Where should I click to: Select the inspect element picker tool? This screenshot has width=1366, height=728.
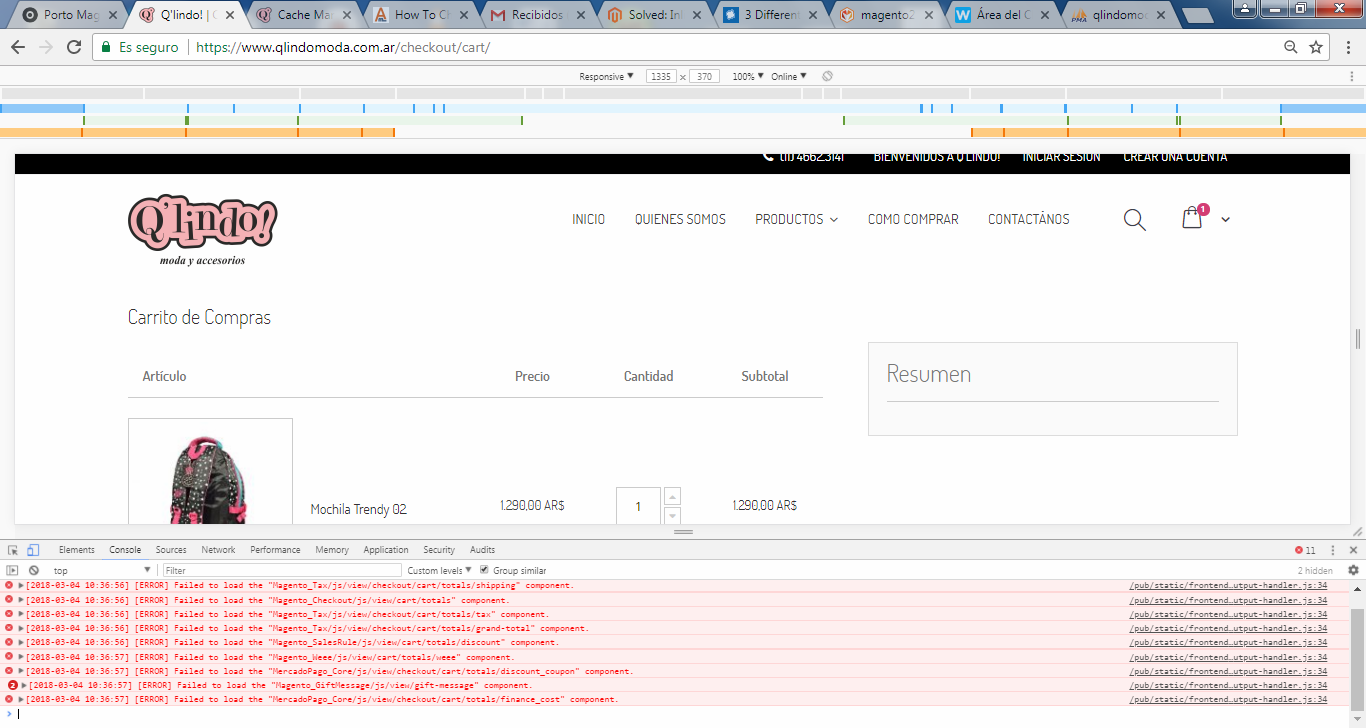[12, 549]
